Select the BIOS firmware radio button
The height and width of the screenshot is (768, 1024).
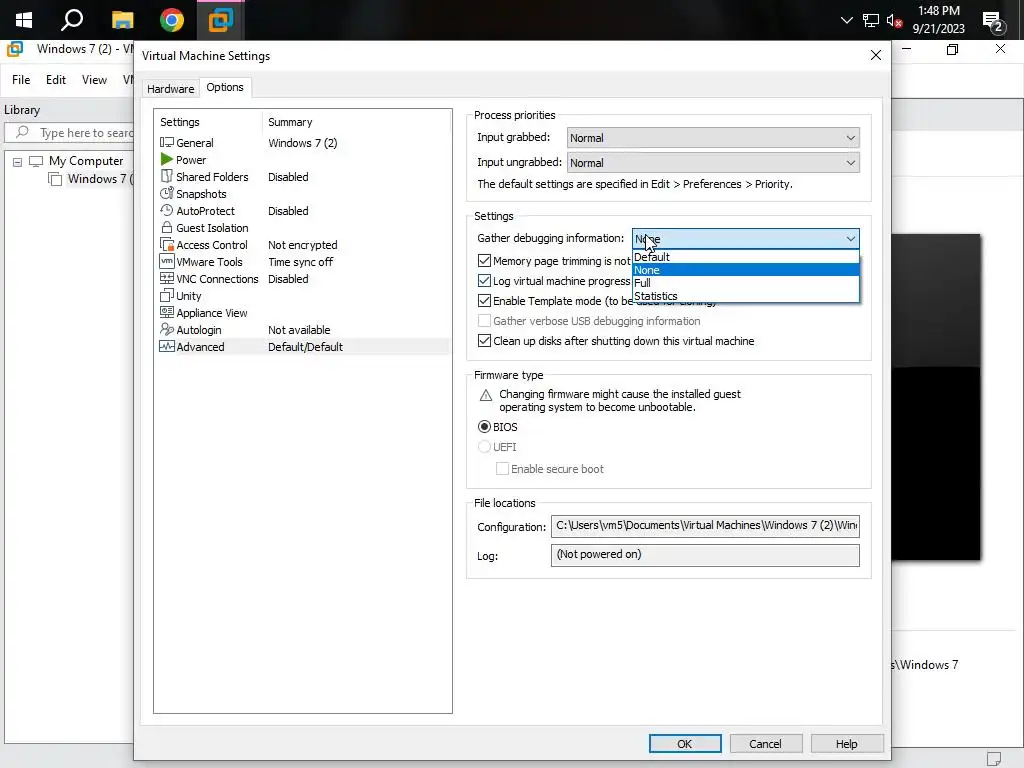(x=484, y=426)
